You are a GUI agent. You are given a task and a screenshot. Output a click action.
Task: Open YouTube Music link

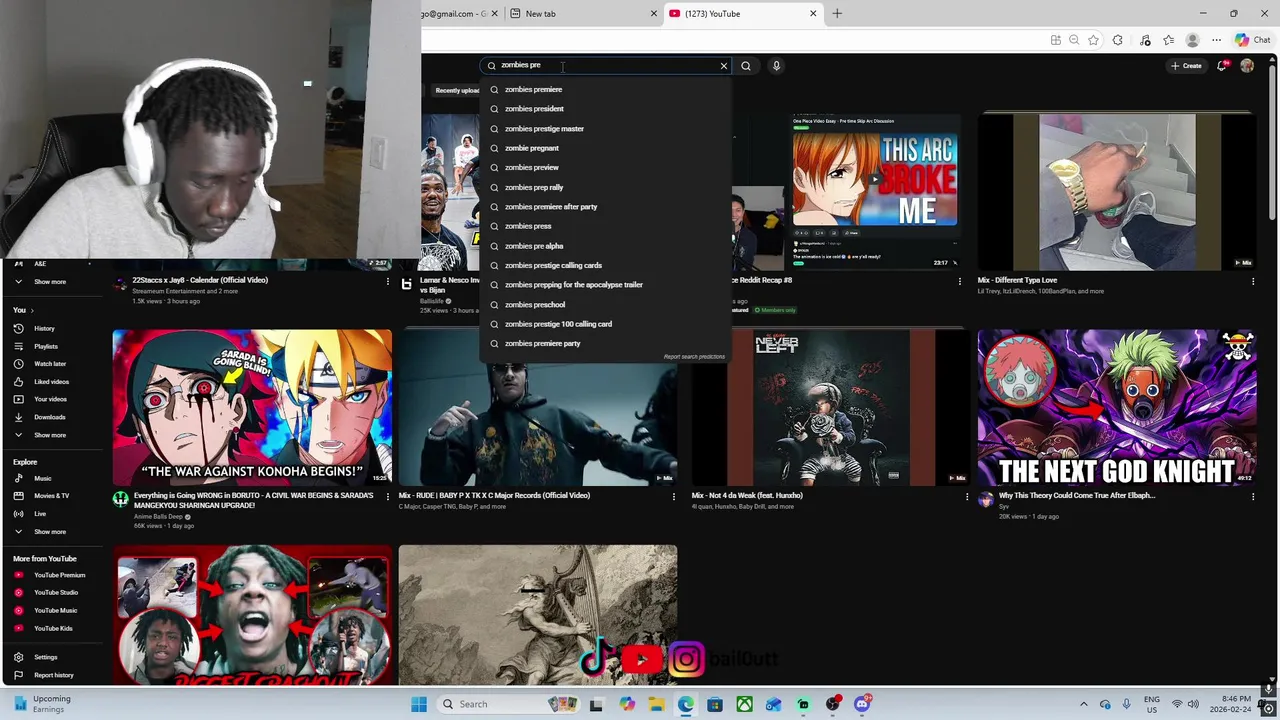point(55,610)
